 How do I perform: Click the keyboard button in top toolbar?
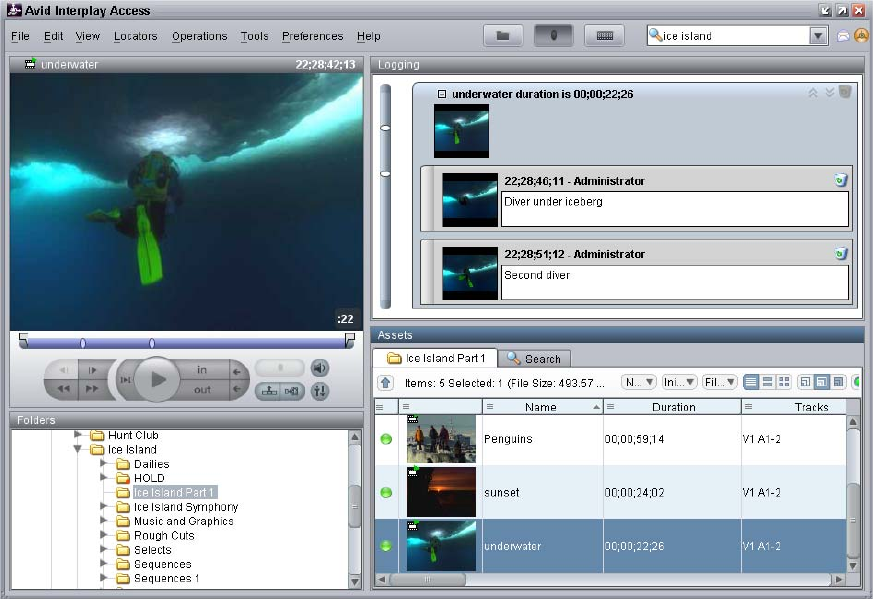(x=604, y=36)
